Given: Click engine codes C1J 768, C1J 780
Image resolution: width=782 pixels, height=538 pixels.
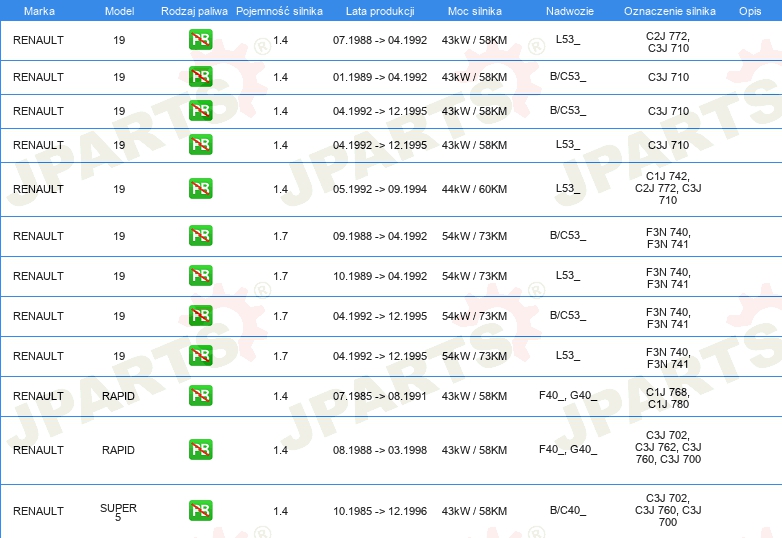Looking at the screenshot, I should point(668,398).
